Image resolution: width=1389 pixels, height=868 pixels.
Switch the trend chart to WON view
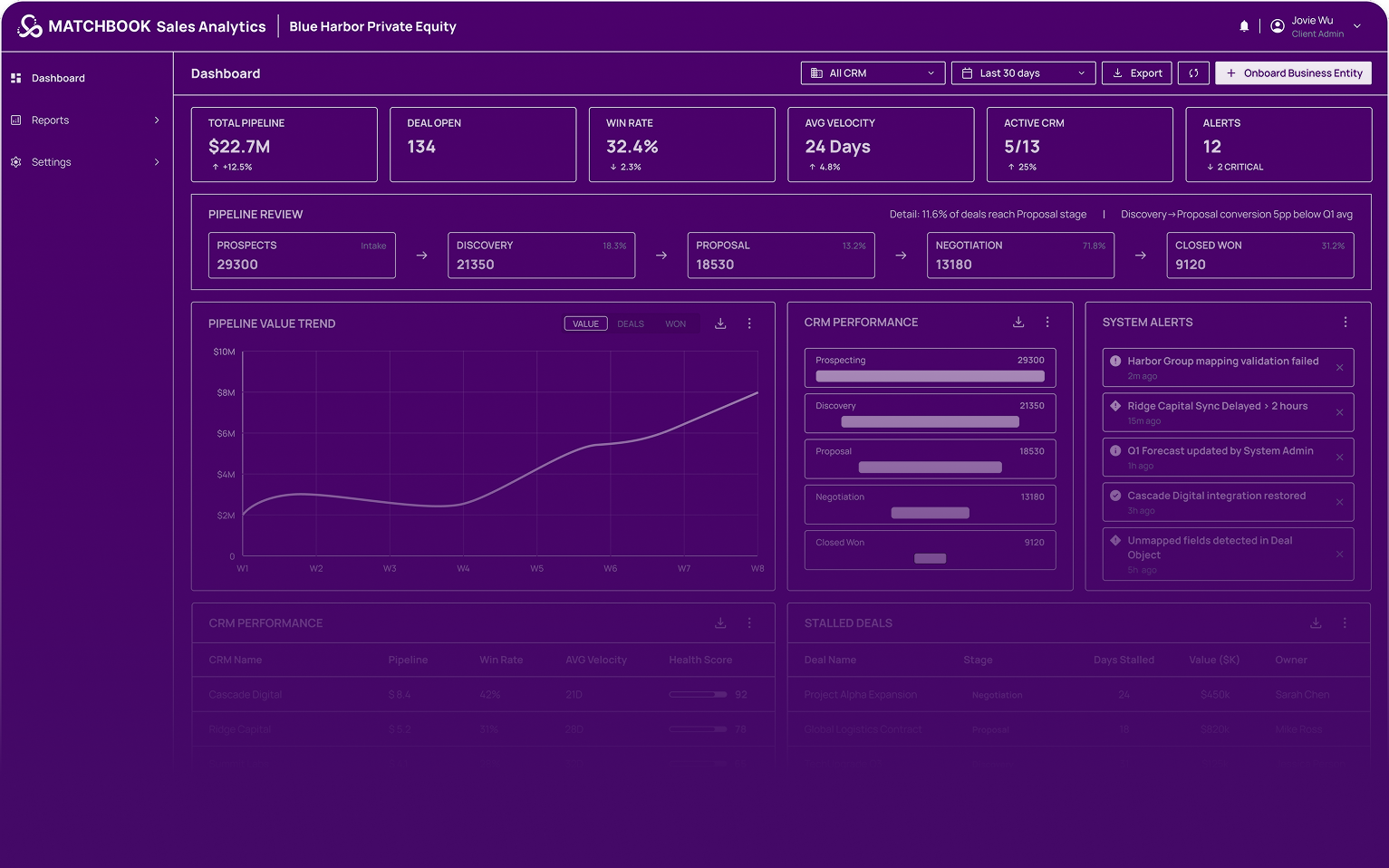coord(675,323)
